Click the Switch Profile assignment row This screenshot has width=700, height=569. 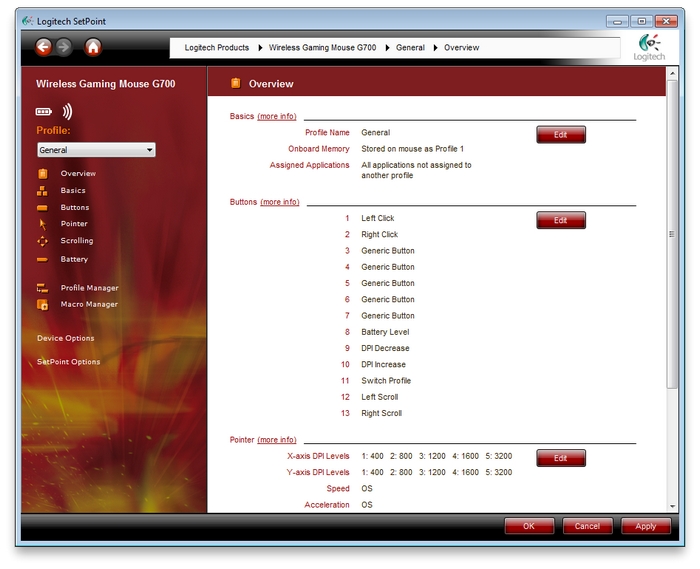(386, 381)
